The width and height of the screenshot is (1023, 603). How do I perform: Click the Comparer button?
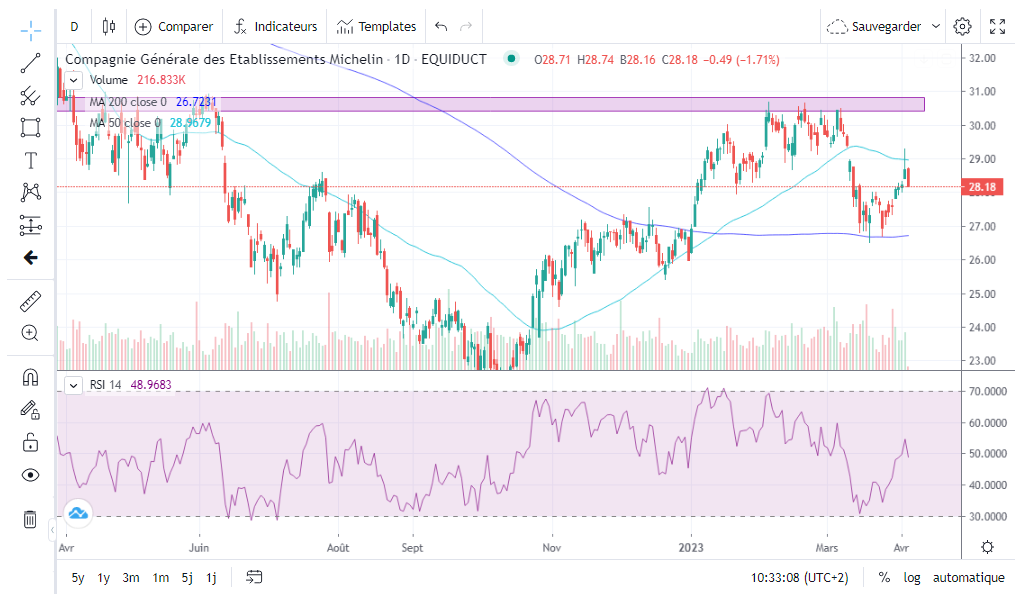tap(174, 26)
